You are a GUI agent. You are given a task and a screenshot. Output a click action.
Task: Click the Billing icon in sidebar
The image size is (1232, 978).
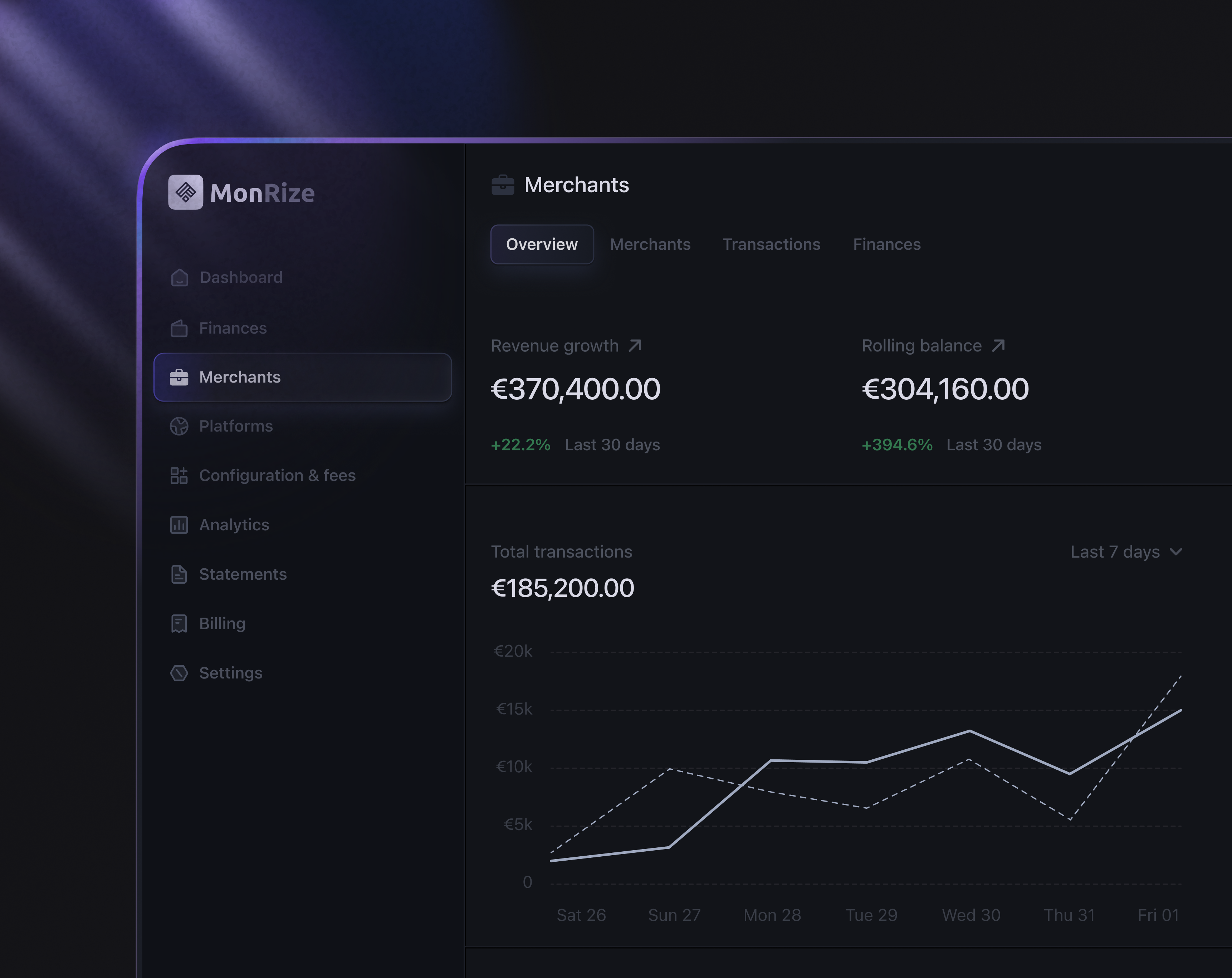(179, 624)
